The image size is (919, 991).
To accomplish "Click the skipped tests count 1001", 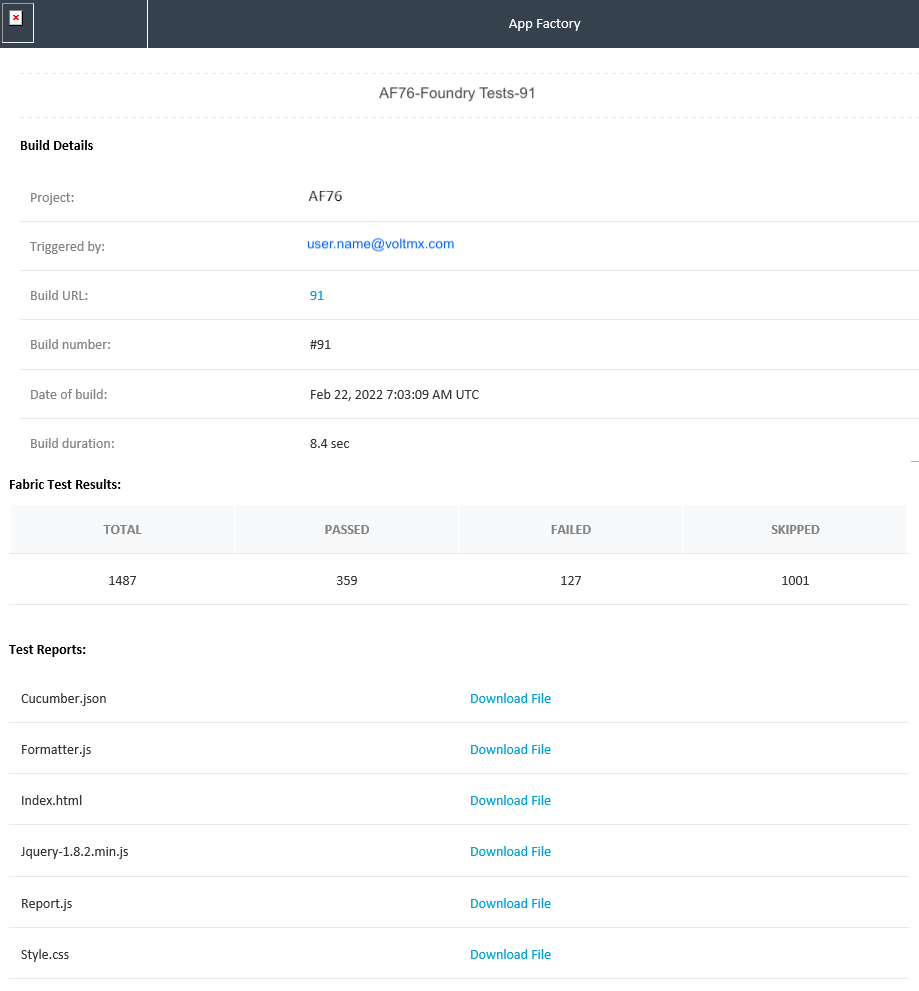I will pos(795,581).
